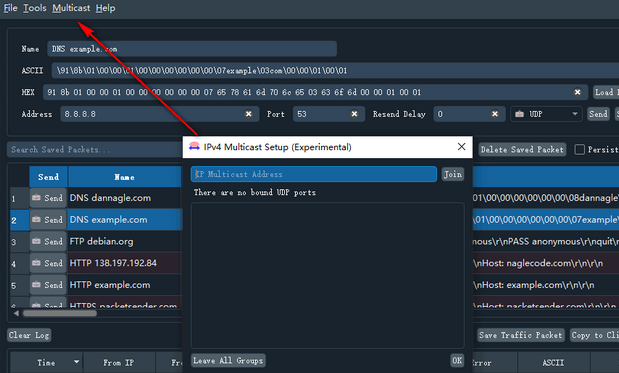The width and height of the screenshot is (619, 373).
Task: Open the Help menu
Action: pyautogui.click(x=105, y=8)
